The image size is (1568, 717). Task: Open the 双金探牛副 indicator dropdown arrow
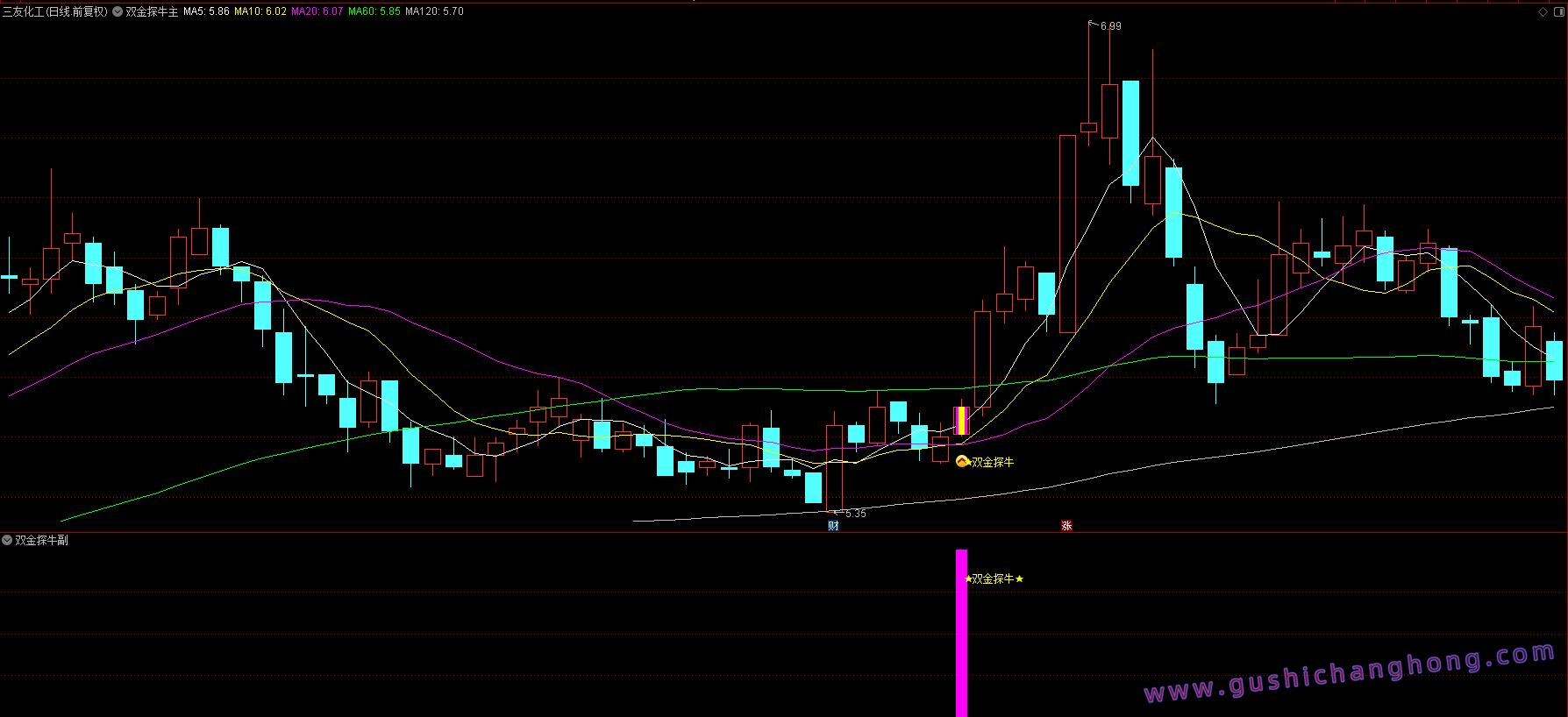[x=7, y=540]
